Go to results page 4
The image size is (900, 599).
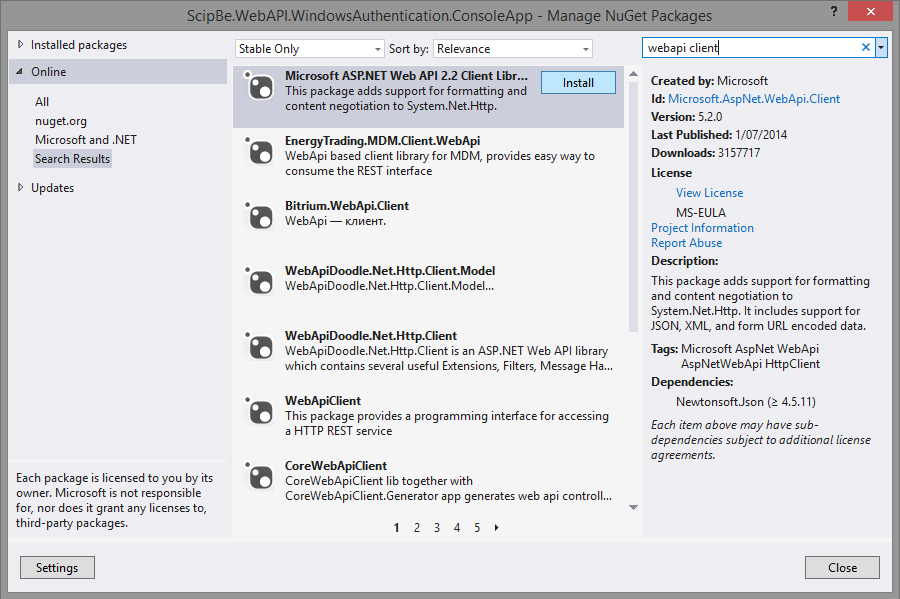[457, 527]
